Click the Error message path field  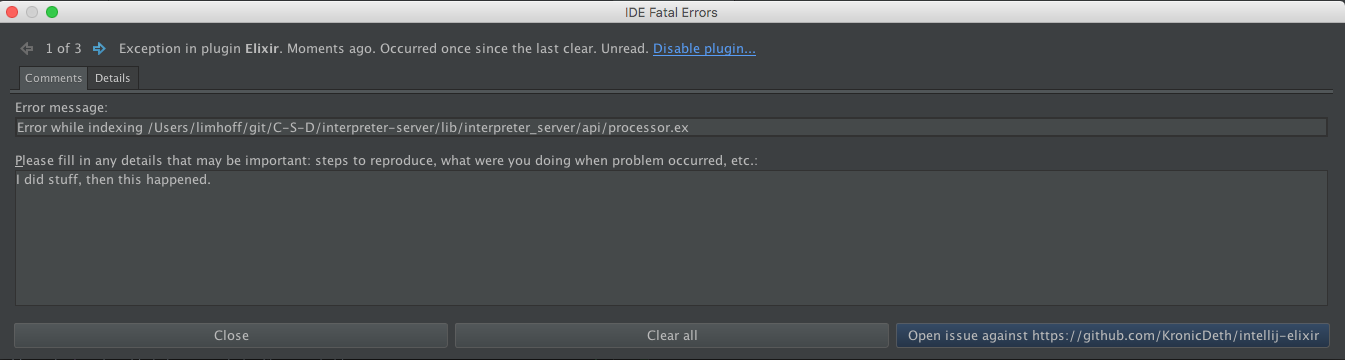pos(671,127)
